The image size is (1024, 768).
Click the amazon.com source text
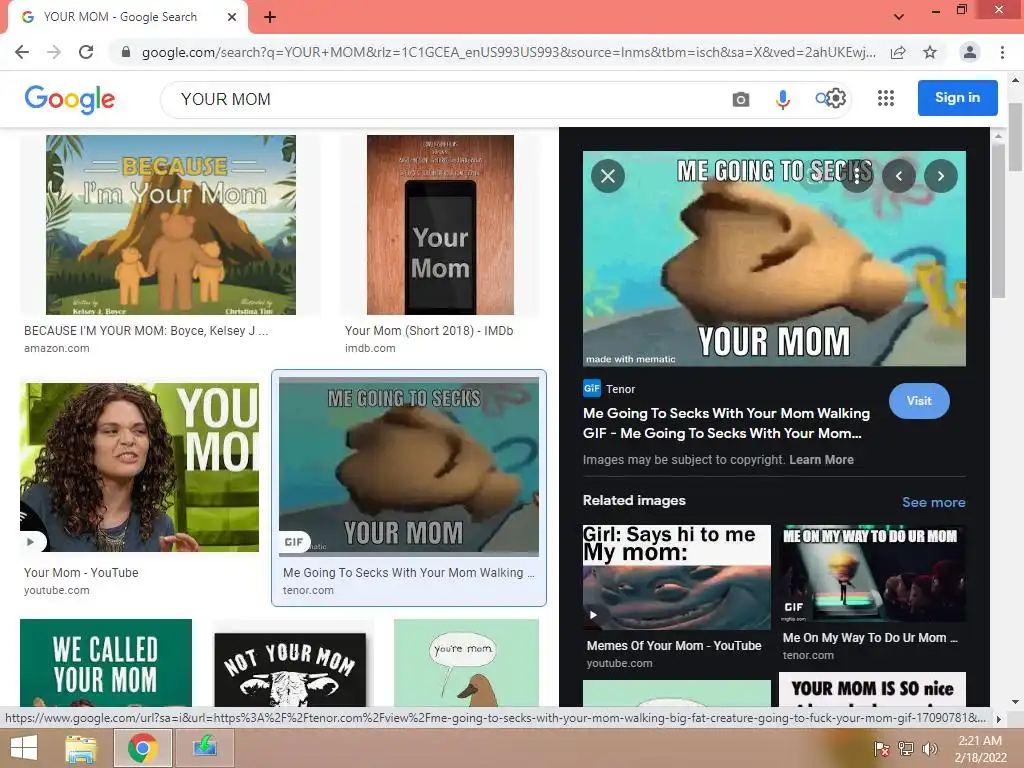pos(57,348)
